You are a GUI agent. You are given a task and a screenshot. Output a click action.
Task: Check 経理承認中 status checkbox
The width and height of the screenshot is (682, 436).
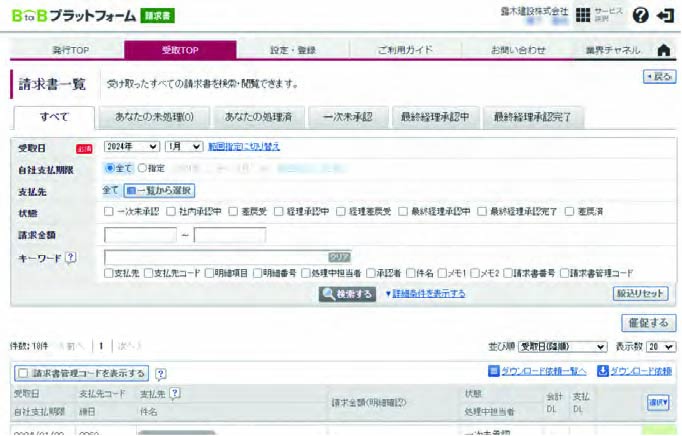[x=278, y=211]
